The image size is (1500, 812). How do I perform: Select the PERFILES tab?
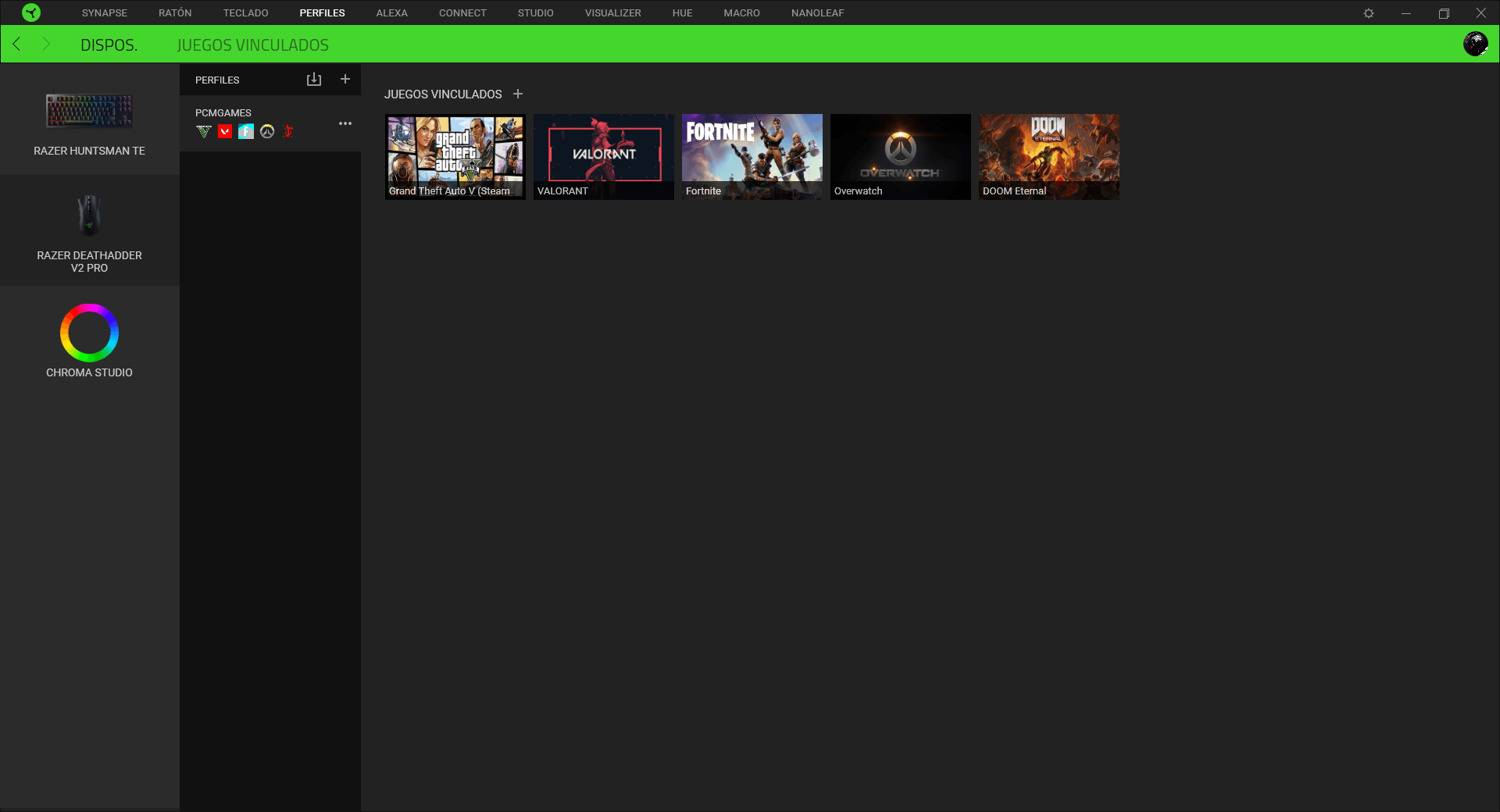322,13
